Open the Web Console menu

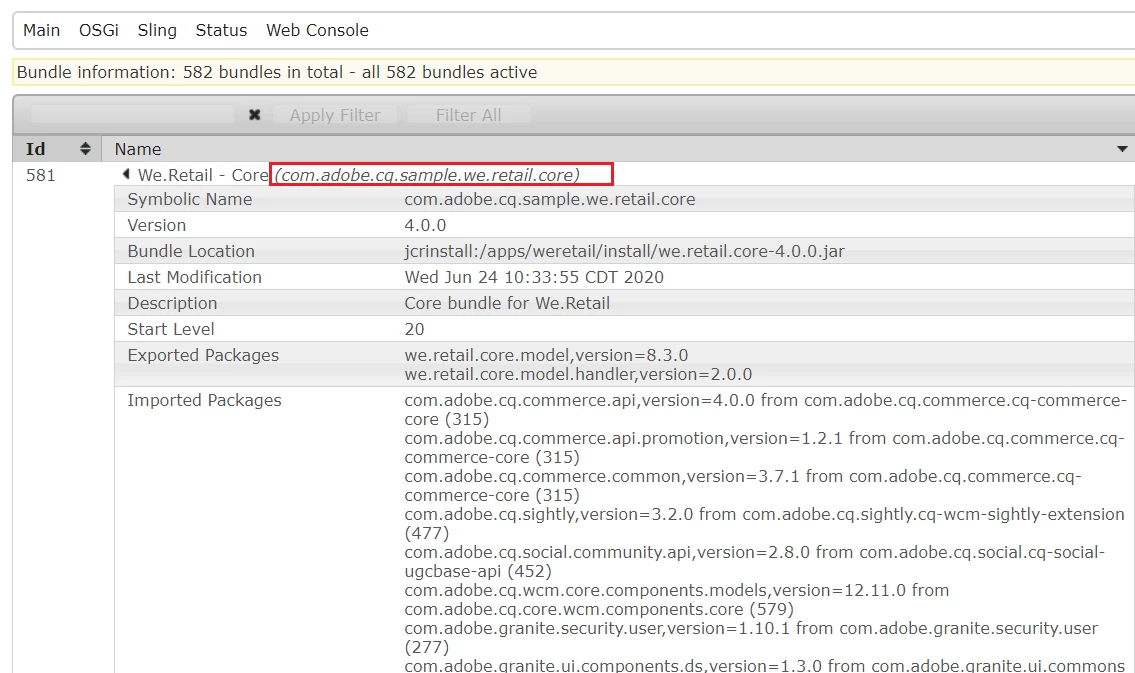coord(317,30)
